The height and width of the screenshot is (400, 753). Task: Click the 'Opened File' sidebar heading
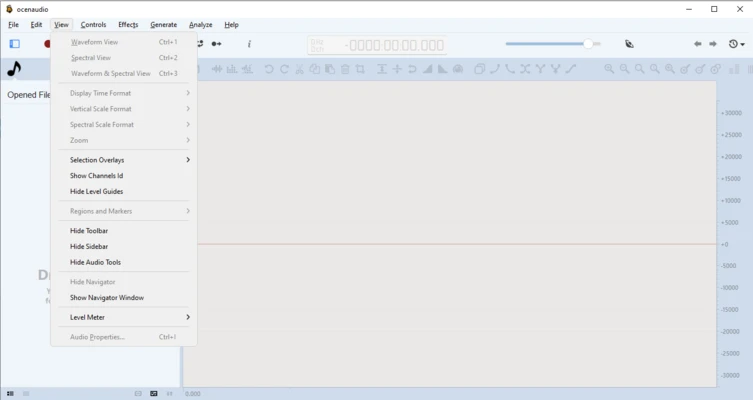[29, 95]
